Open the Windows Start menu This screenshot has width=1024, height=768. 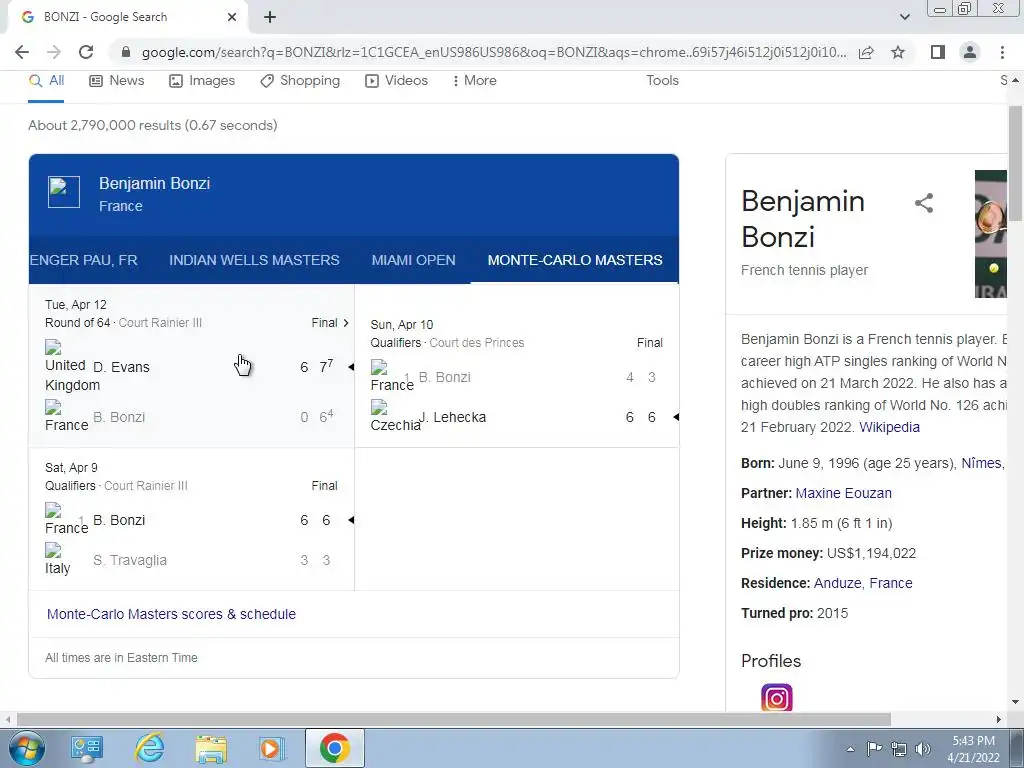[x=26, y=748]
